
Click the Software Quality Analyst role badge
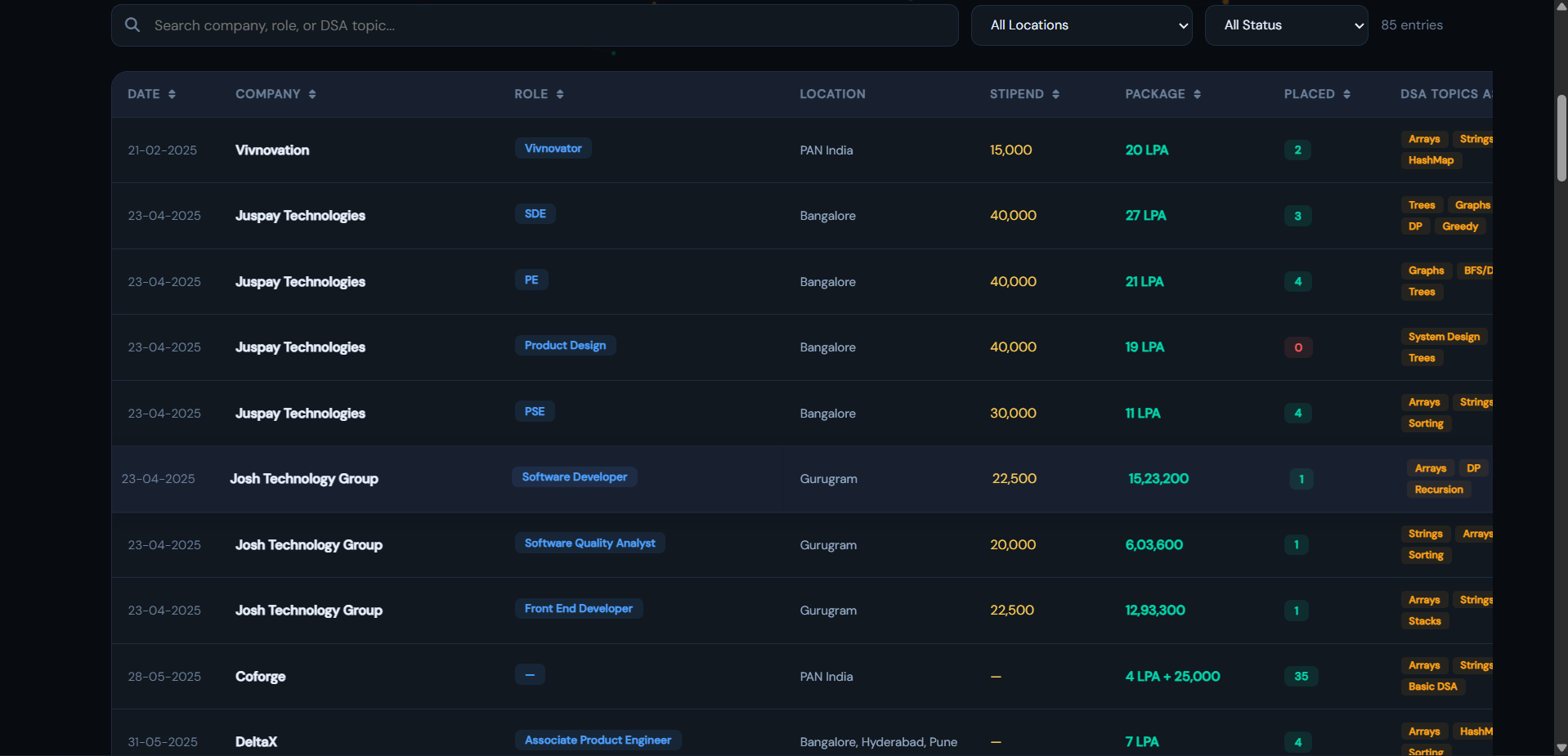[x=589, y=543]
